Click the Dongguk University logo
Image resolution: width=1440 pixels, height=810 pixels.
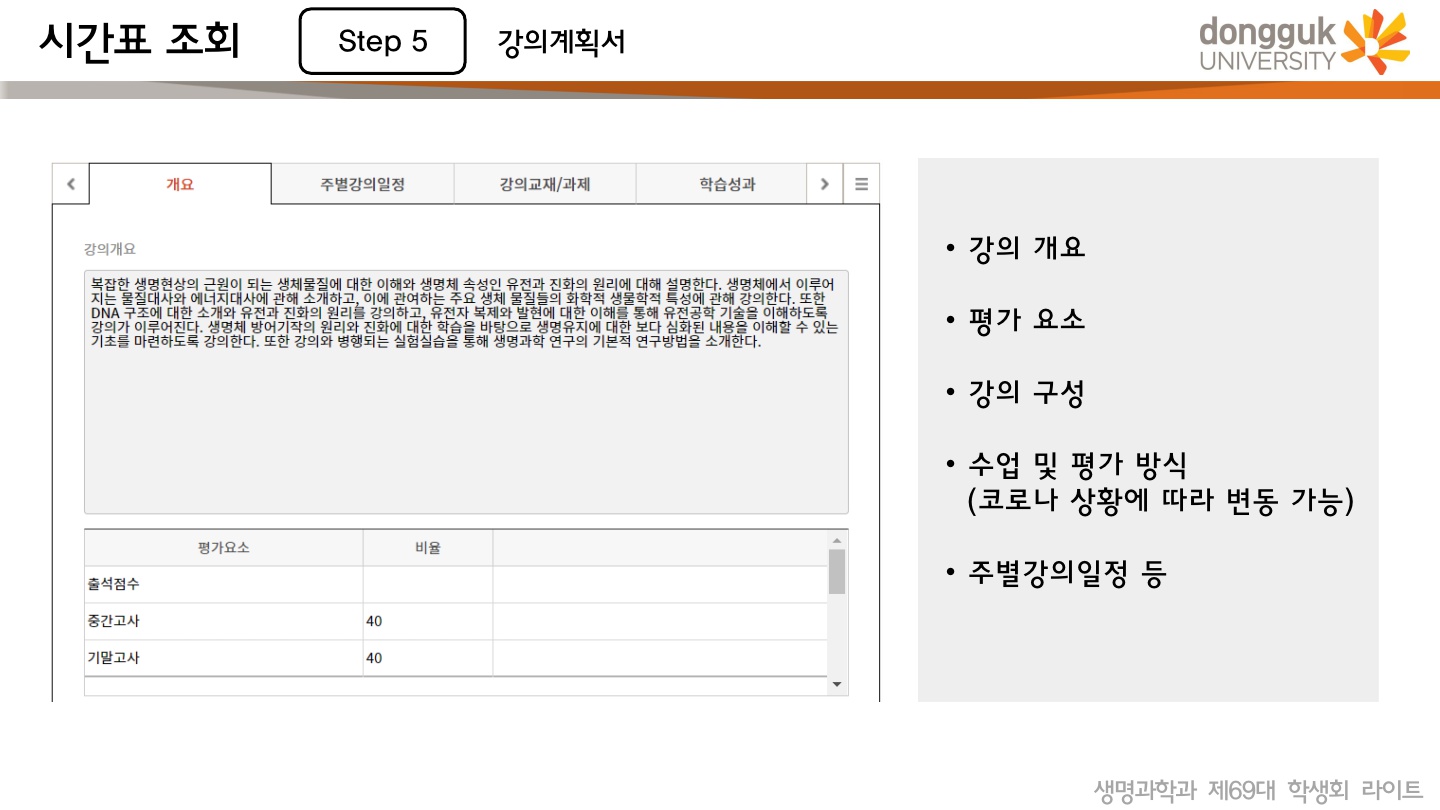coord(1305,42)
